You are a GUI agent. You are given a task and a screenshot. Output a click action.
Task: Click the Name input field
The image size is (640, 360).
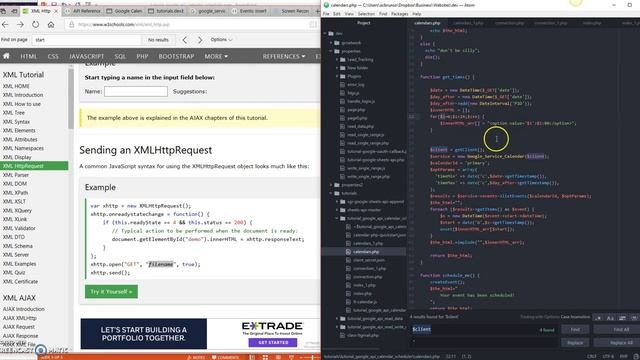(x=136, y=91)
